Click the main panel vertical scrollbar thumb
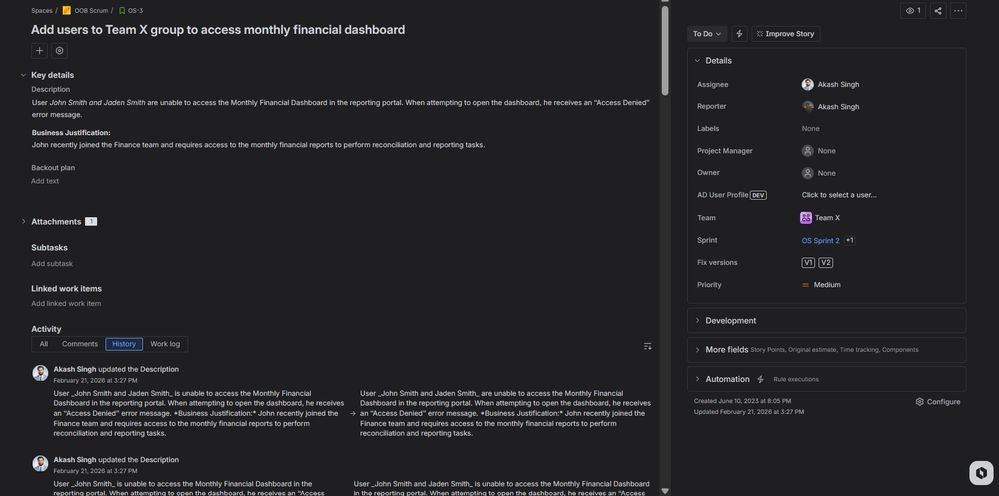 [x=665, y=51]
